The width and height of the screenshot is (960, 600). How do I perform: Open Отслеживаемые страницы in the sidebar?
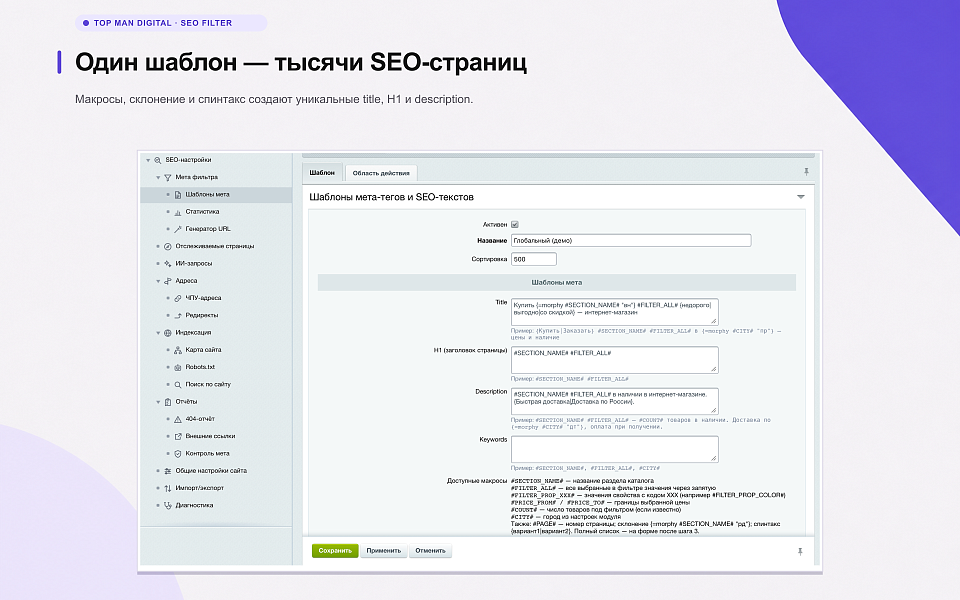(x=215, y=246)
